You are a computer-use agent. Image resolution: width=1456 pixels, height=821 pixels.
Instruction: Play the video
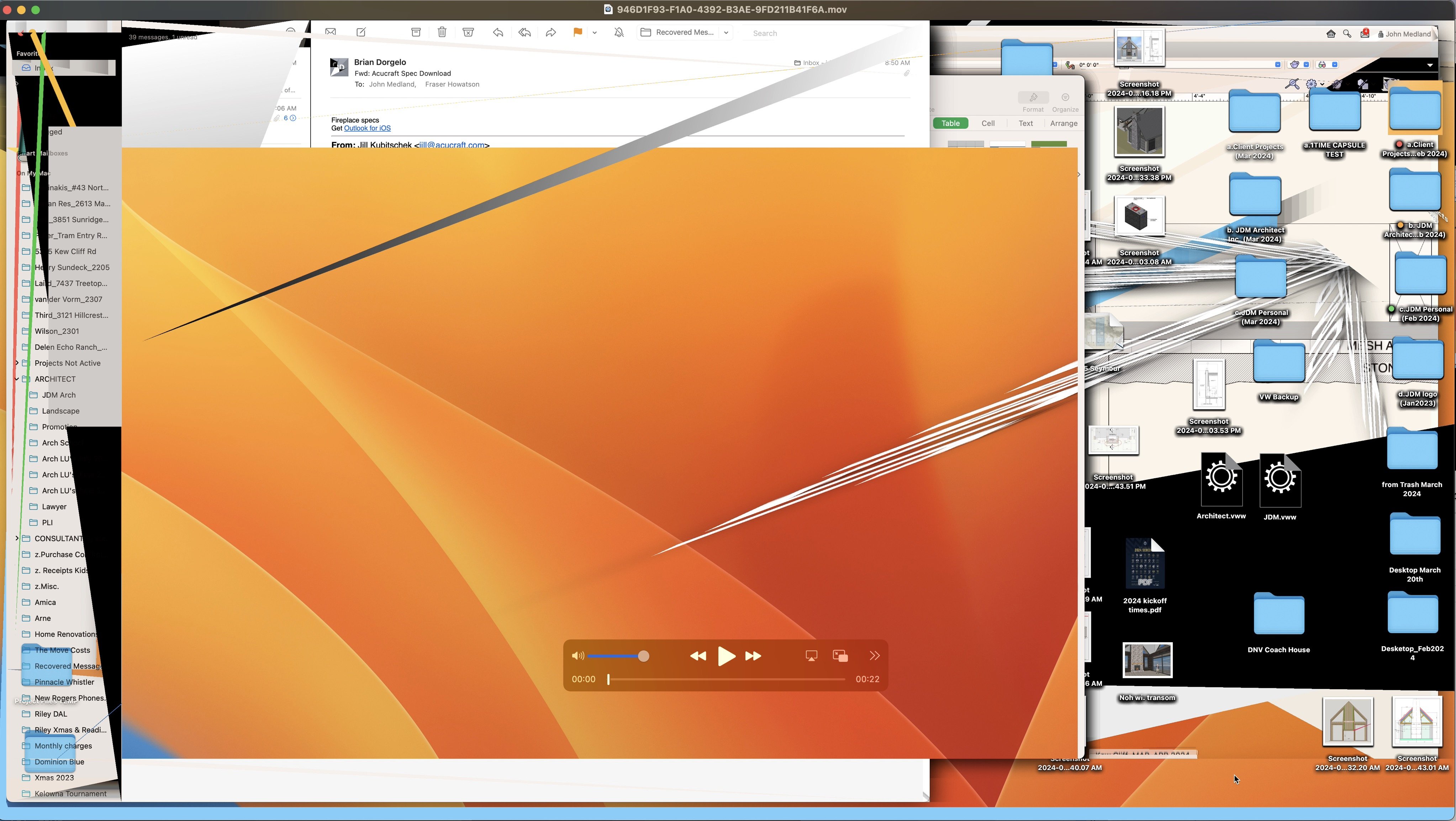click(726, 656)
